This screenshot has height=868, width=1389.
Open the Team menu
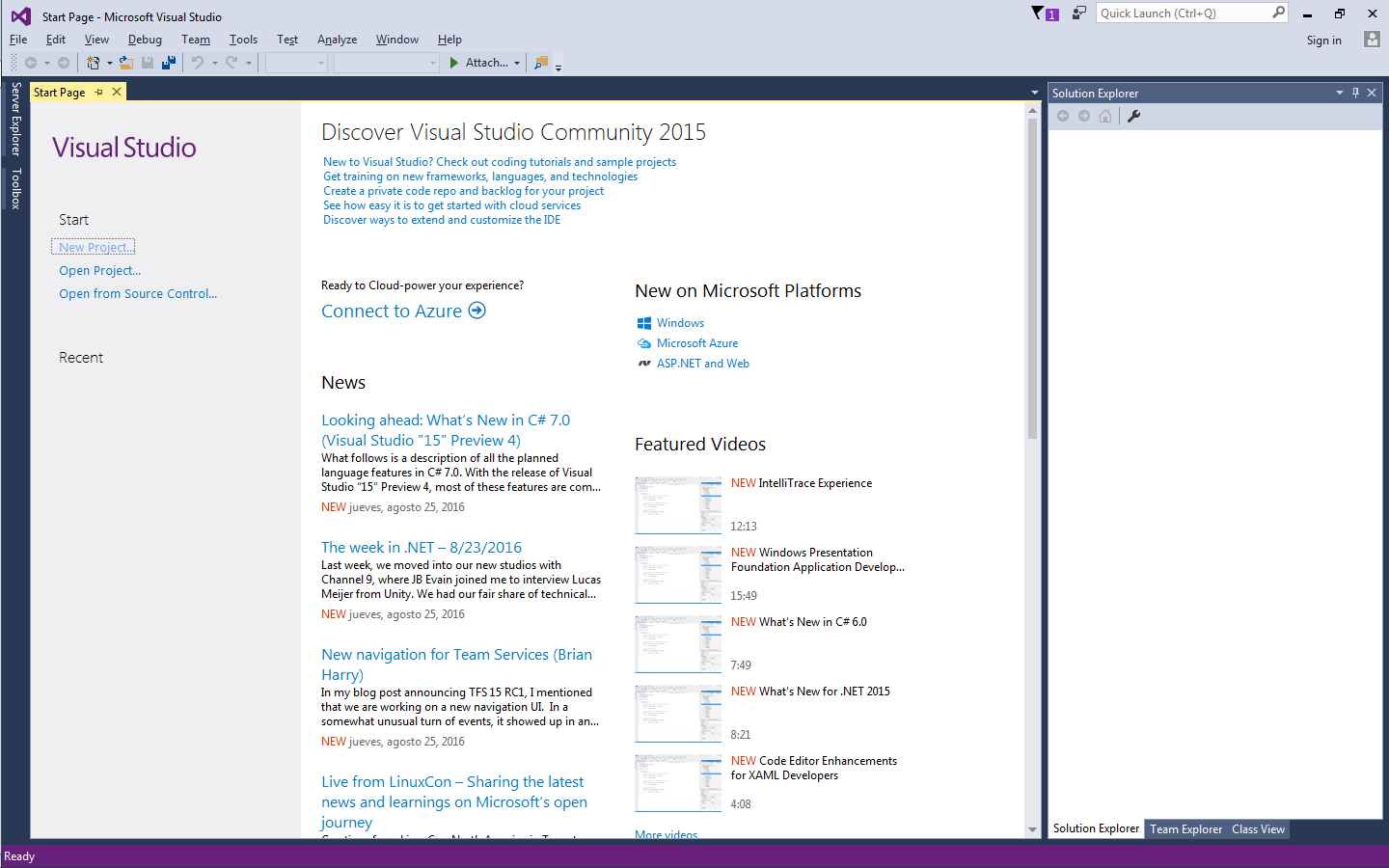tap(196, 40)
